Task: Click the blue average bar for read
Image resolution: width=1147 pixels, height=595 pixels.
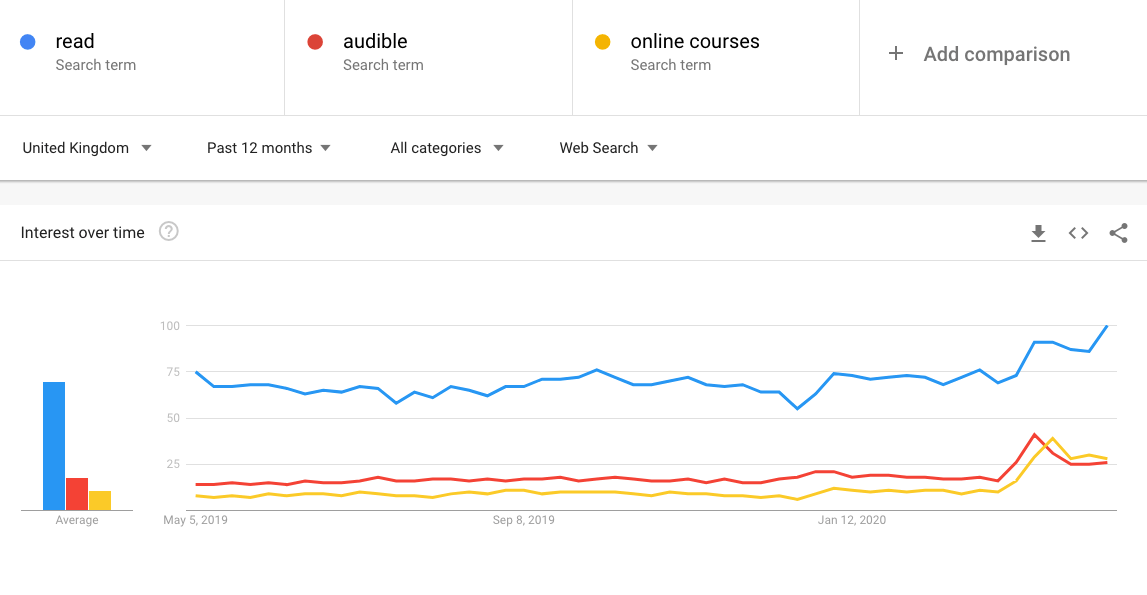Action: coord(54,446)
